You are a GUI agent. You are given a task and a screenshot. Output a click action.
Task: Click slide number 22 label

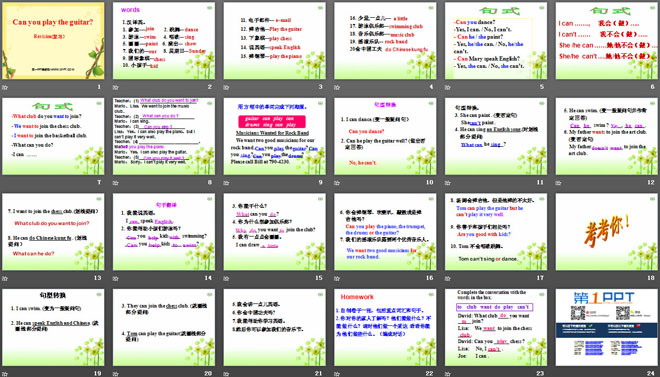[429, 373]
